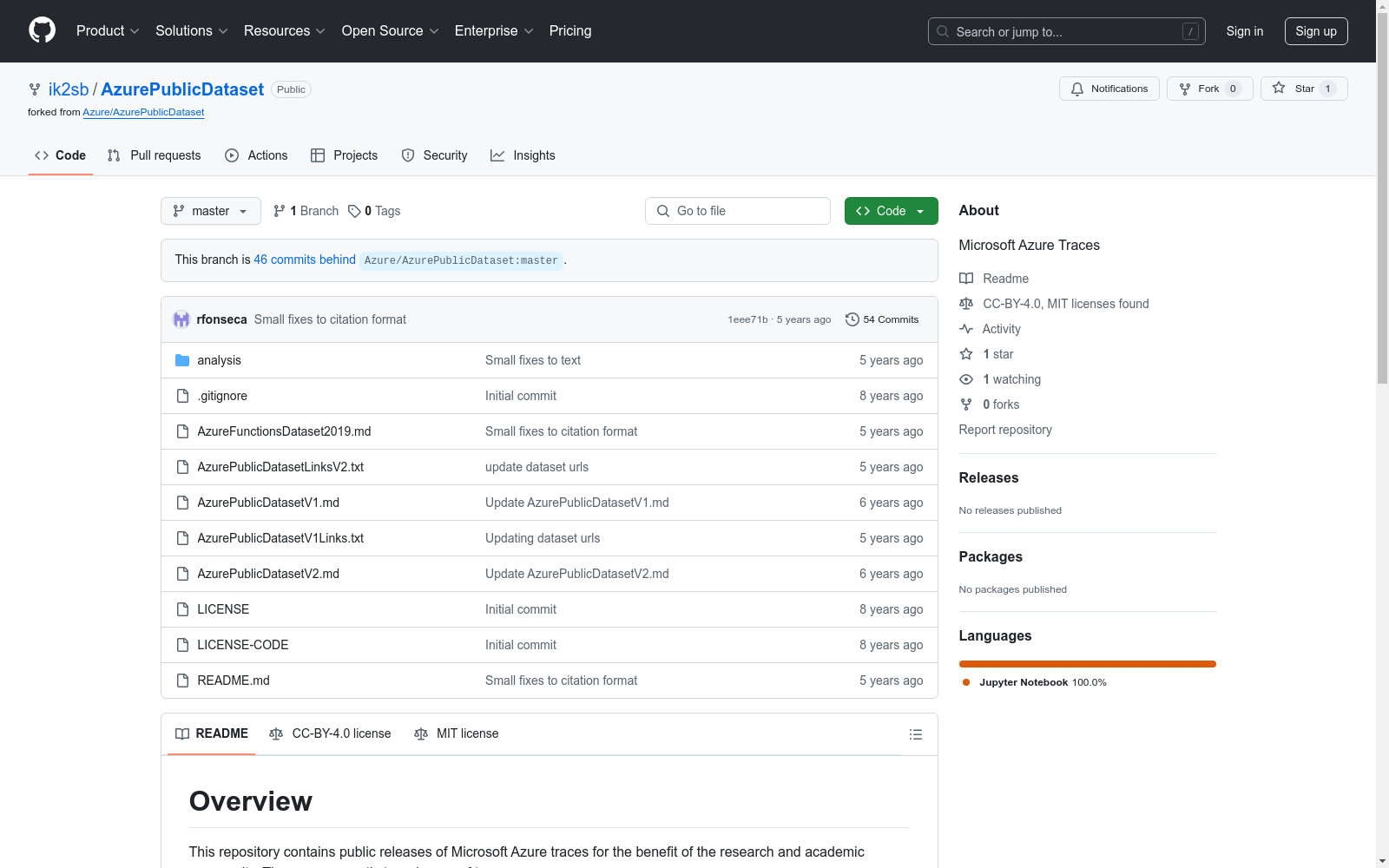Select the Code repository tab

coord(61,155)
